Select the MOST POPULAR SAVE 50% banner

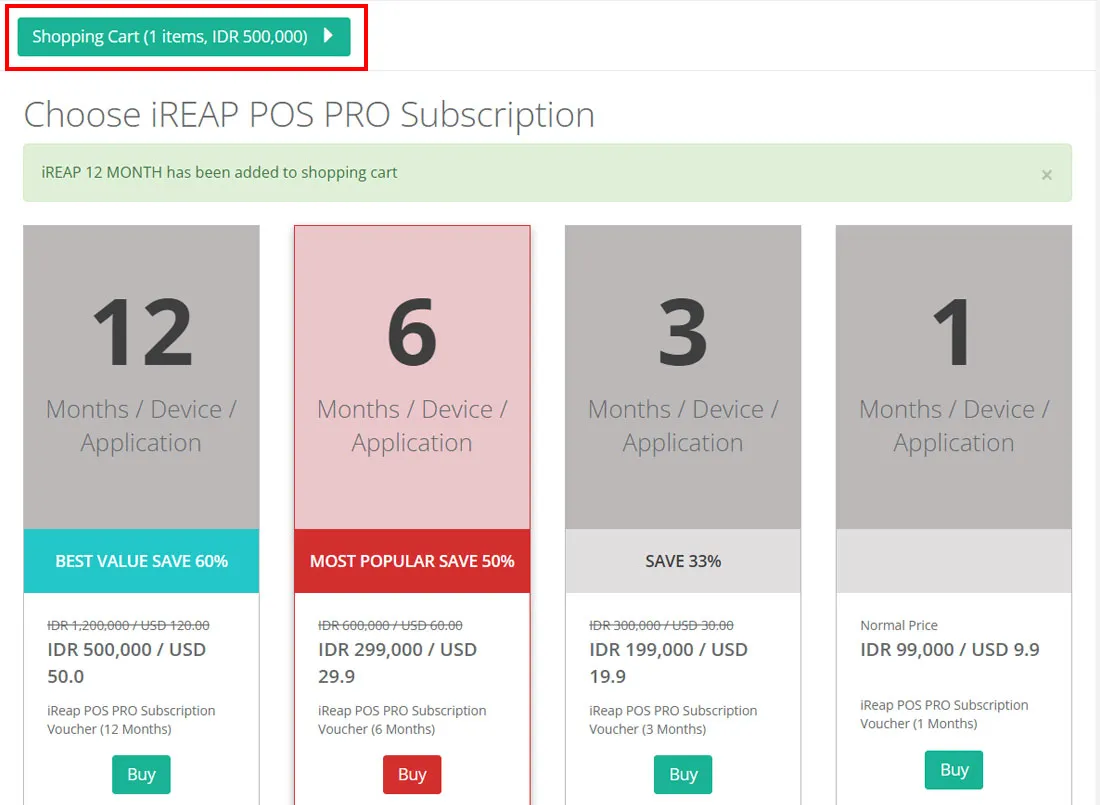coord(412,561)
